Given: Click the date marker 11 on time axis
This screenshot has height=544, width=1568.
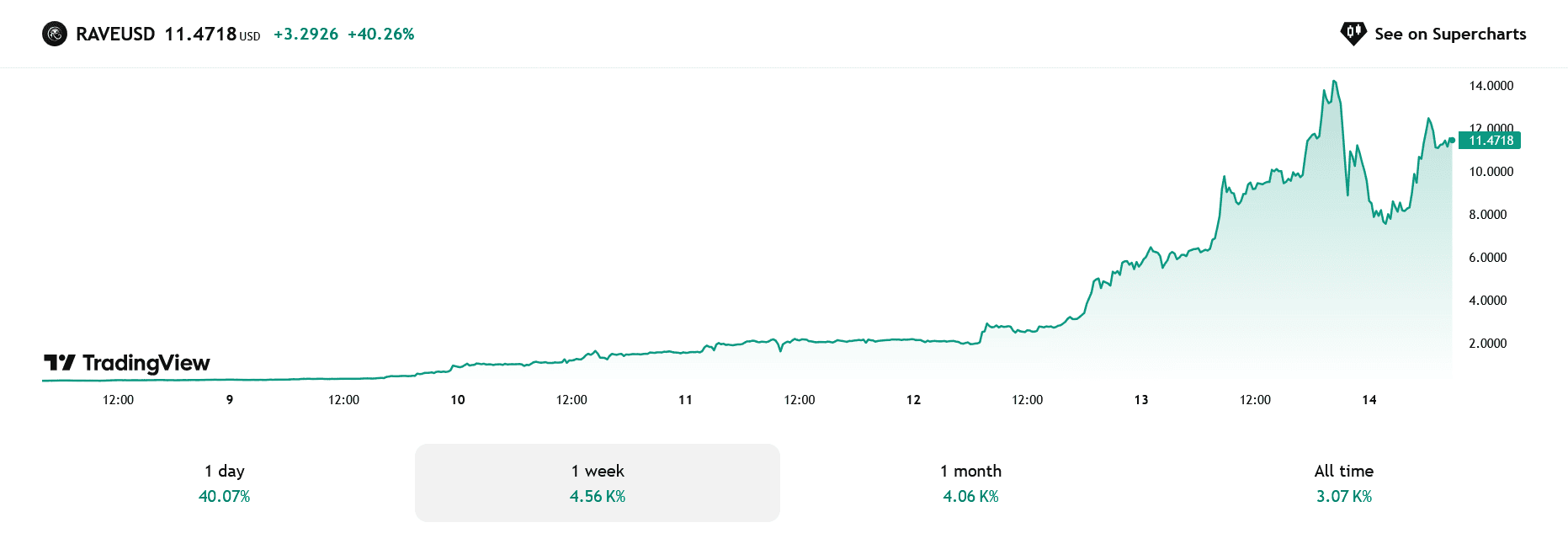Looking at the screenshot, I should tap(685, 400).
